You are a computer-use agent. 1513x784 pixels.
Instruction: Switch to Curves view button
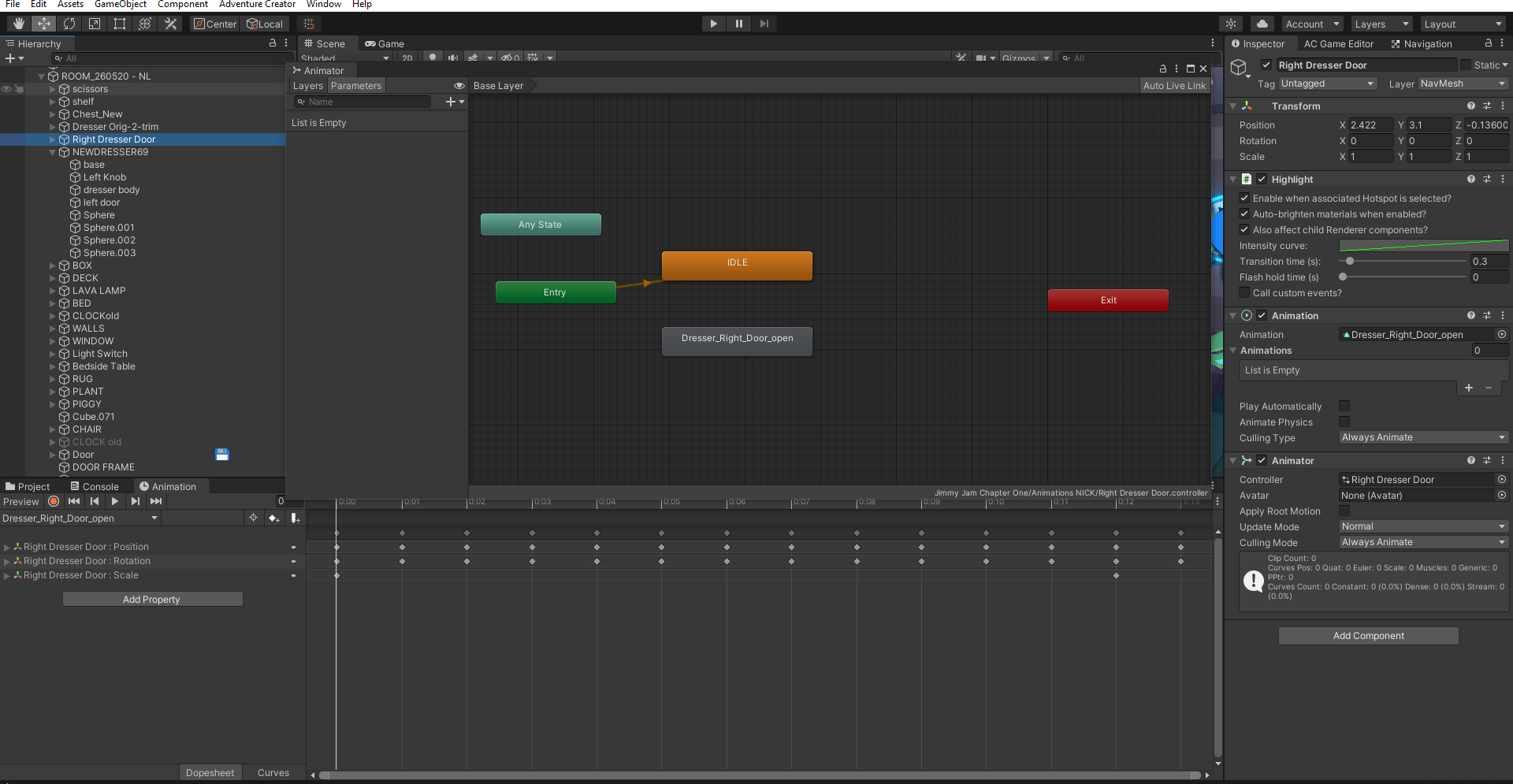click(273, 773)
